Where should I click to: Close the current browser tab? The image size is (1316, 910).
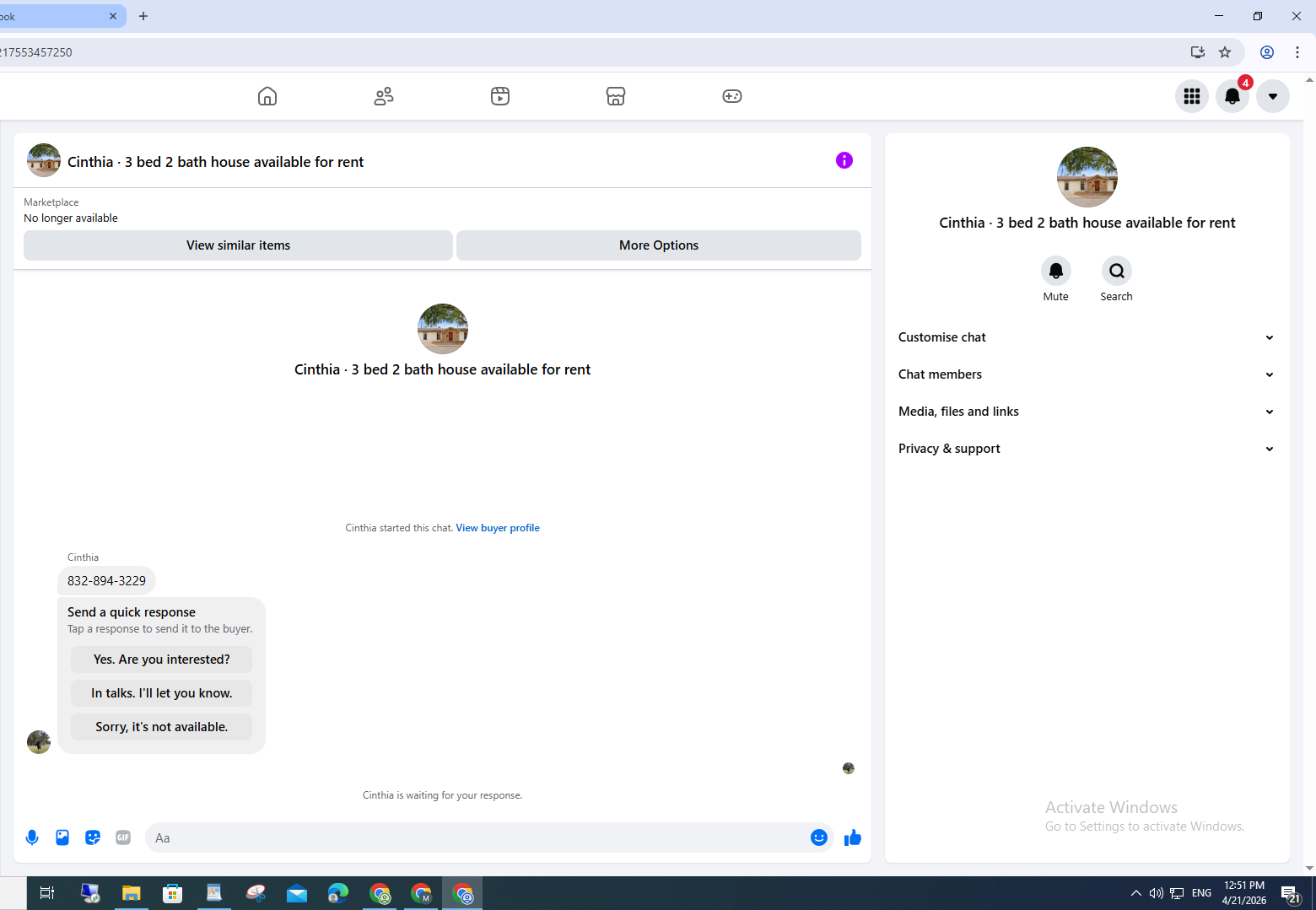(x=113, y=16)
